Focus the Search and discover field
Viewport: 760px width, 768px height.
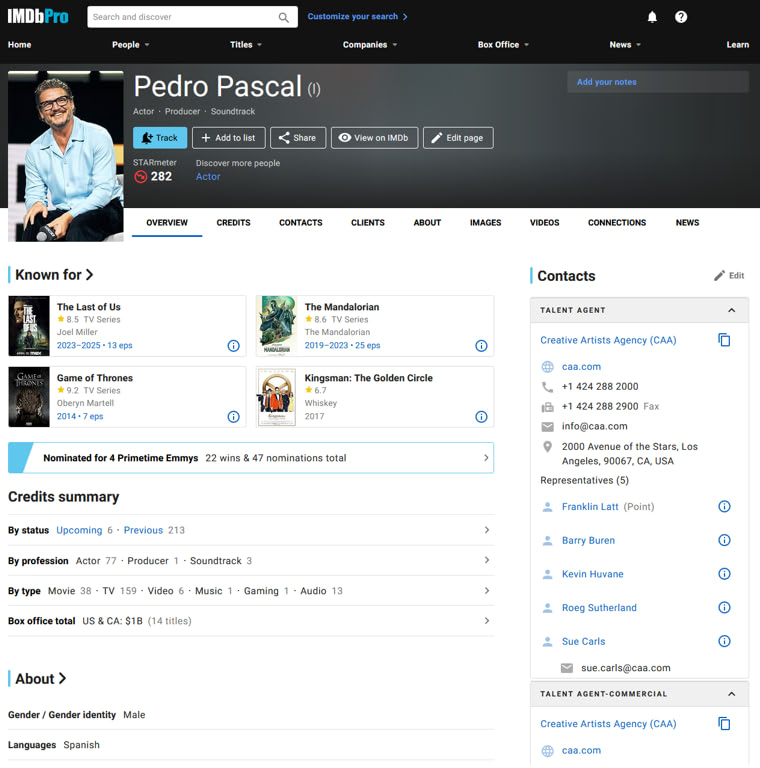pos(192,17)
